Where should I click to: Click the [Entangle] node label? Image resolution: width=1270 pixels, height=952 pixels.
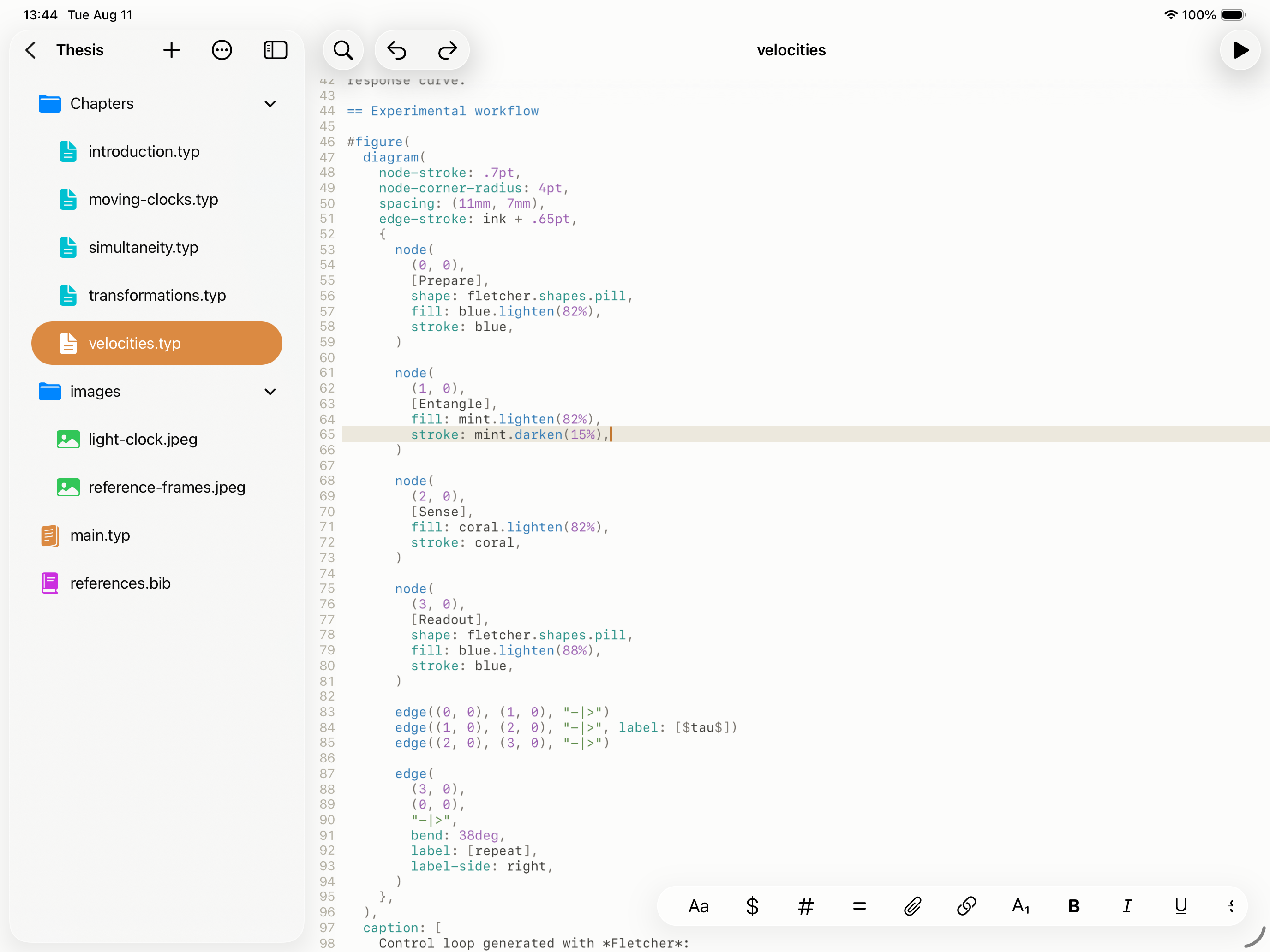pyautogui.click(x=453, y=404)
